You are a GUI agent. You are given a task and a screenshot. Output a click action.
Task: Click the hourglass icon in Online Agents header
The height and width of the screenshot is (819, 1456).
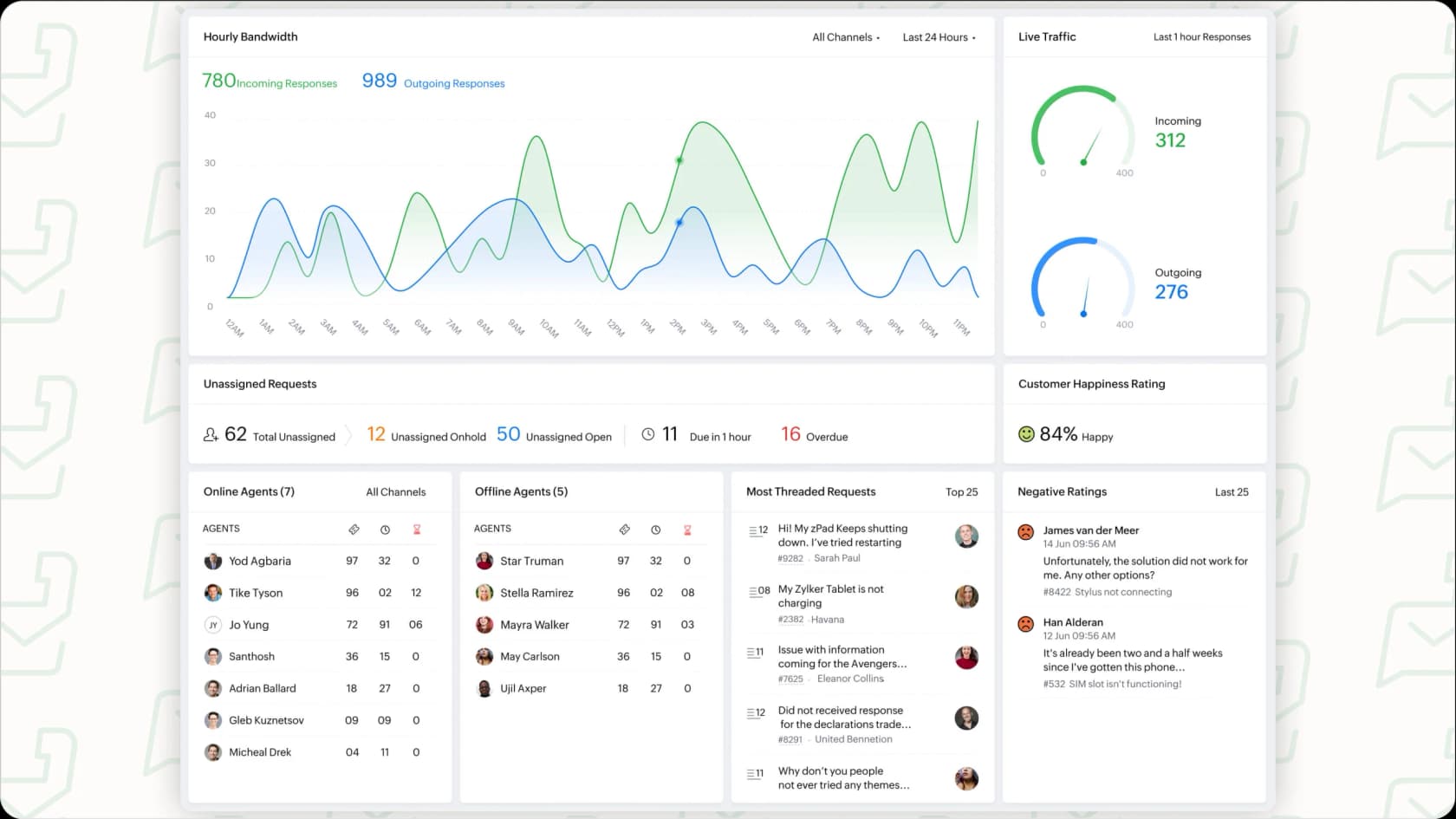pyautogui.click(x=416, y=530)
